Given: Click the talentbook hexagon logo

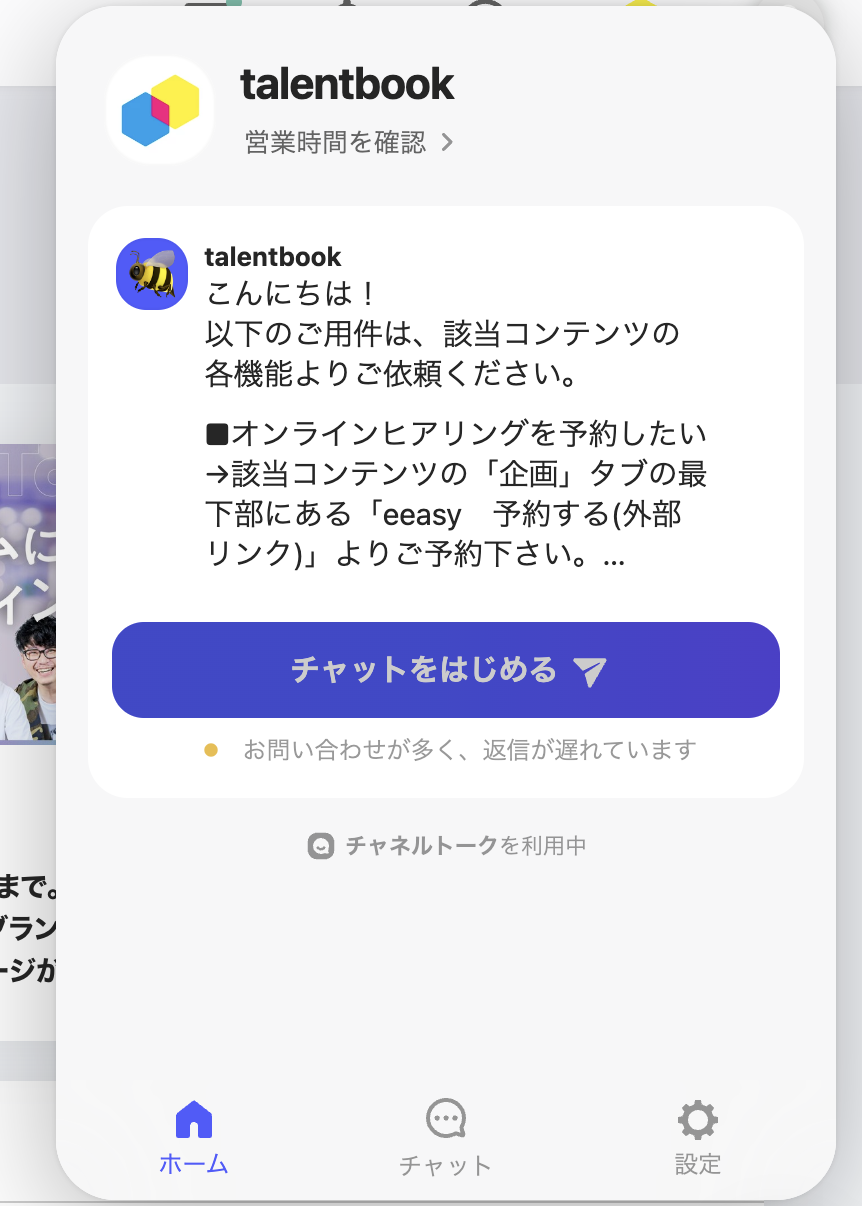Looking at the screenshot, I should [160, 110].
